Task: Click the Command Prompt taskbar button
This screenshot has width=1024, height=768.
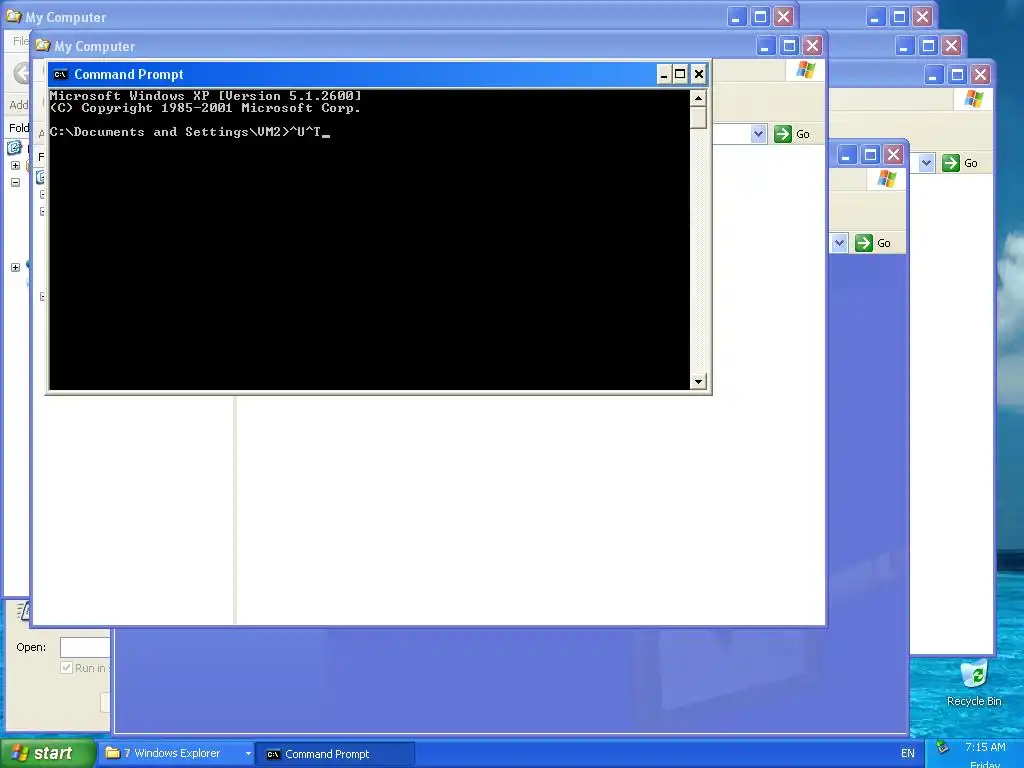Action: (x=334, y=754)
